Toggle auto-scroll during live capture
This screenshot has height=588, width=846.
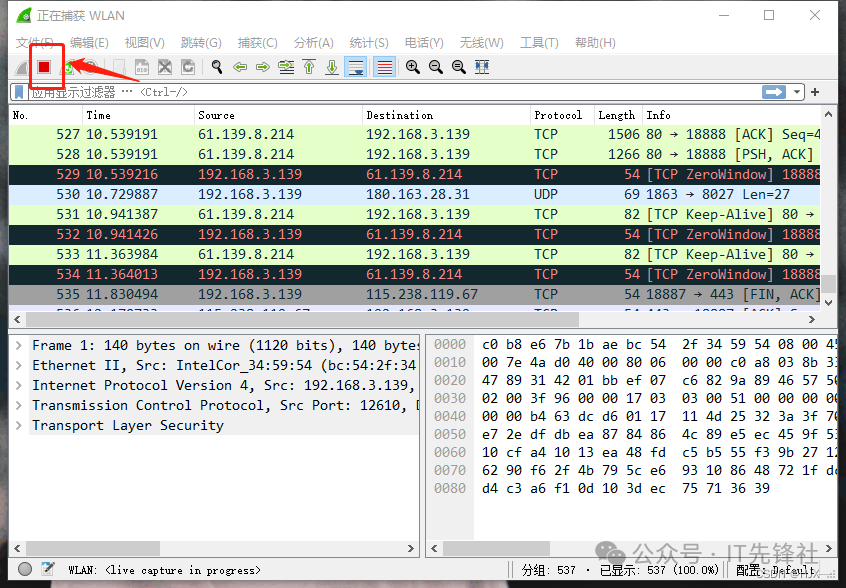tap(356, 67)
